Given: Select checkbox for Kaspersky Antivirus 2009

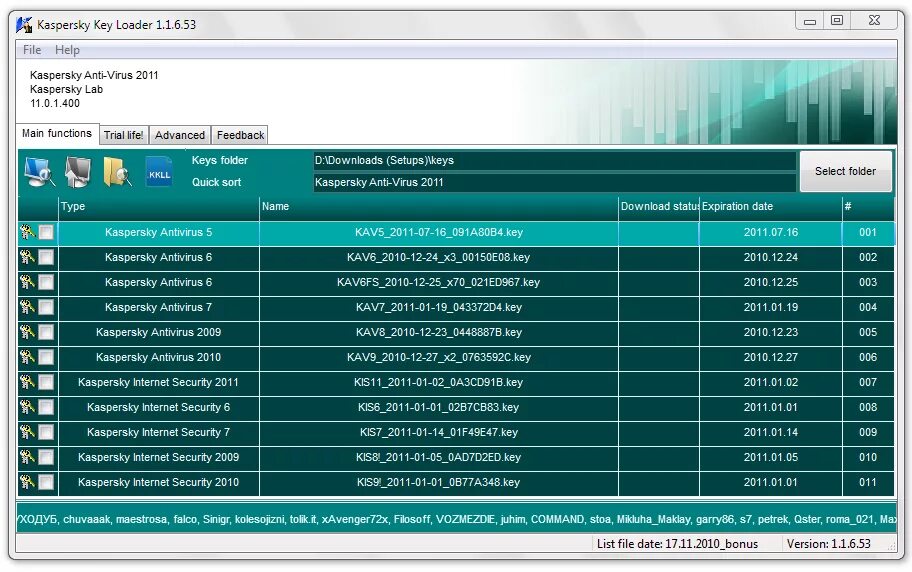Looking at the screenshot, I should click(x=46, y=332).
